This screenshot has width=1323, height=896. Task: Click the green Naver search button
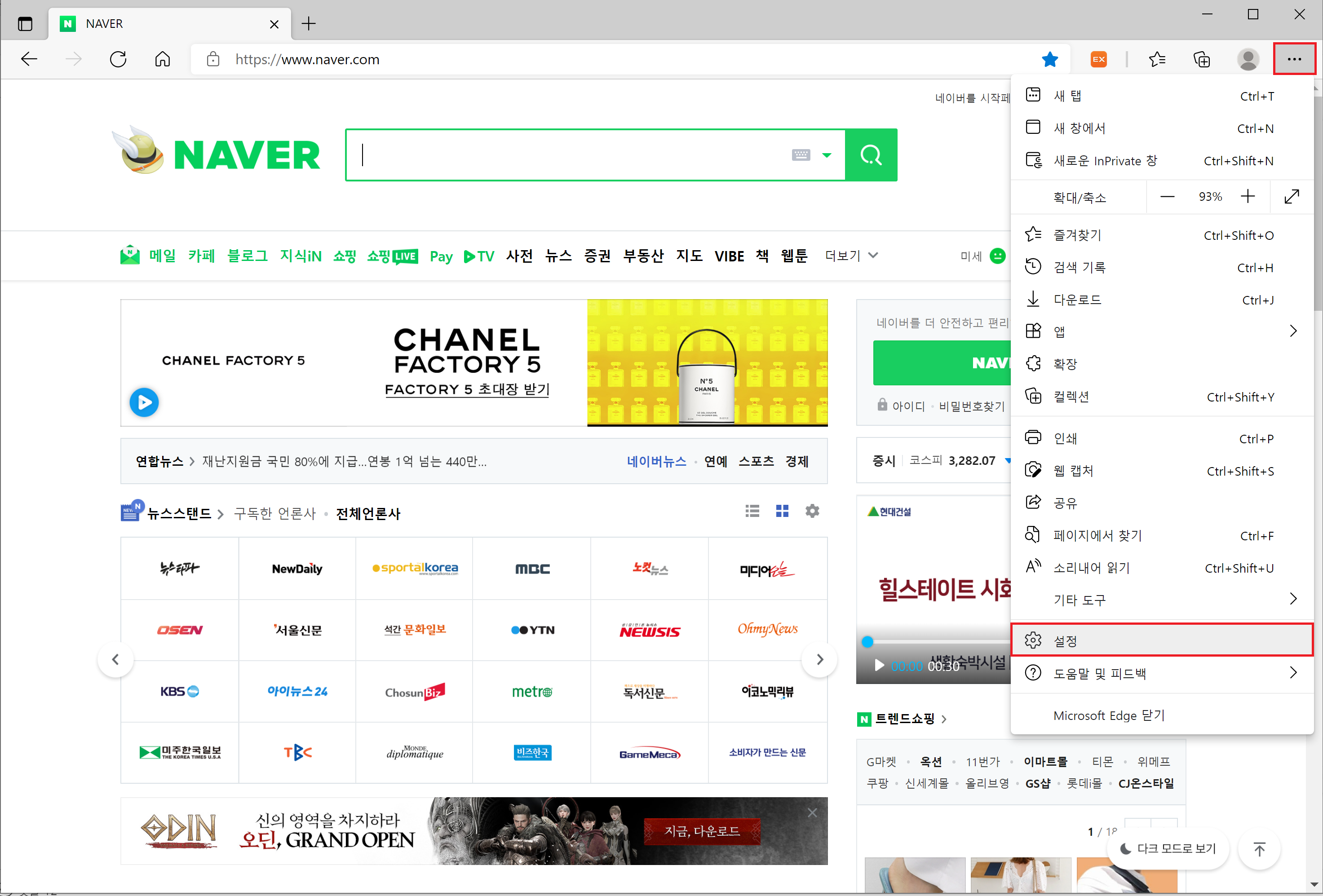click(871, 155)
